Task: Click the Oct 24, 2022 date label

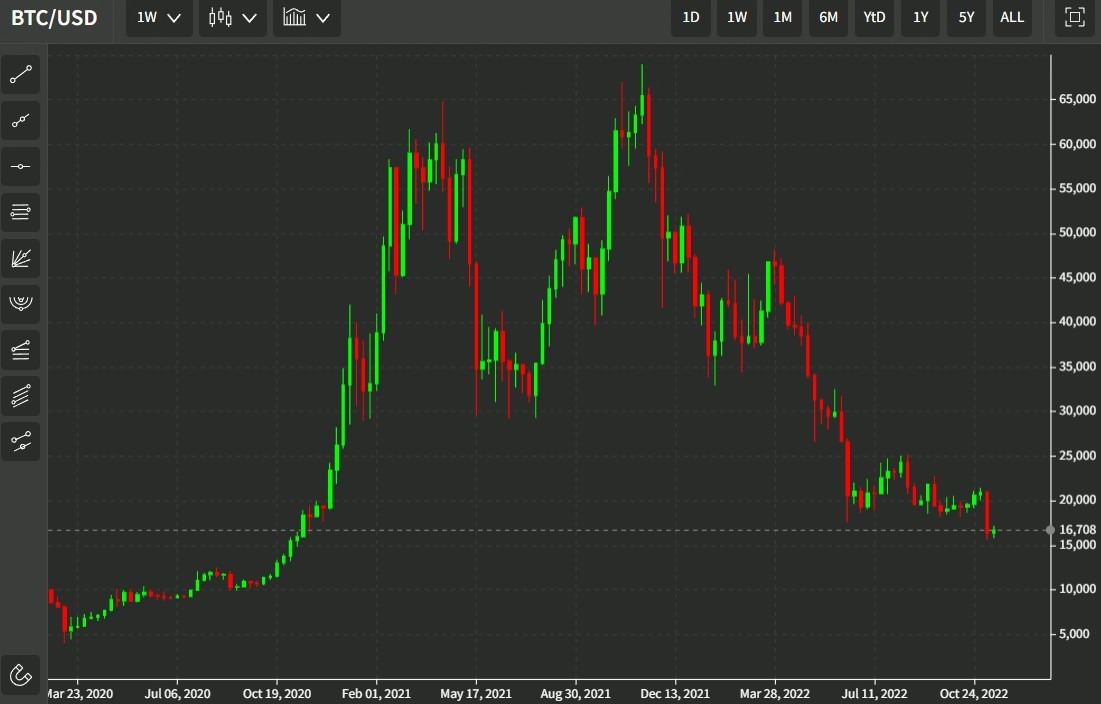Action: [x=975, y=693]
